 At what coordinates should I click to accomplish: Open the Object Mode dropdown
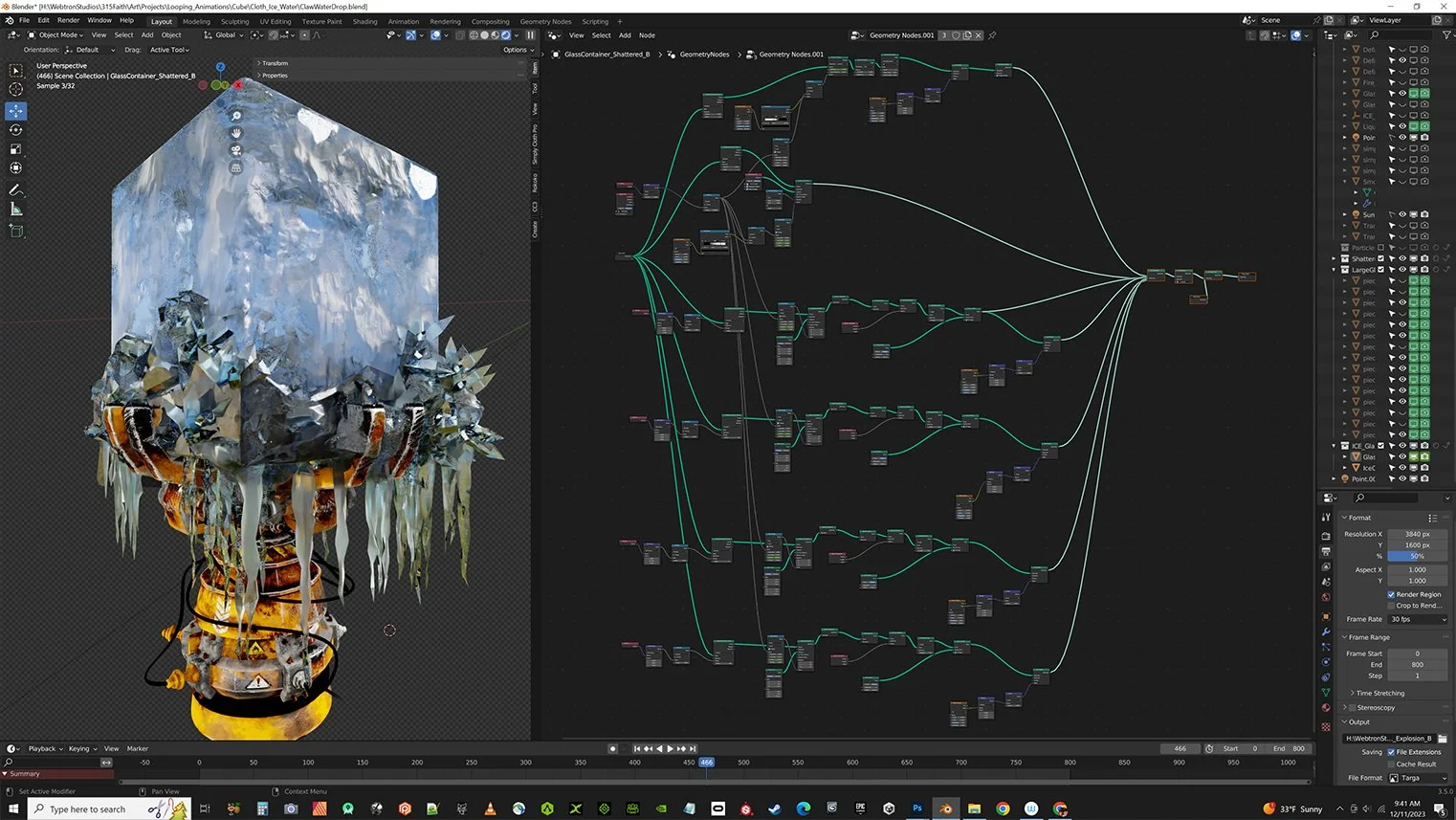point(55,35)
